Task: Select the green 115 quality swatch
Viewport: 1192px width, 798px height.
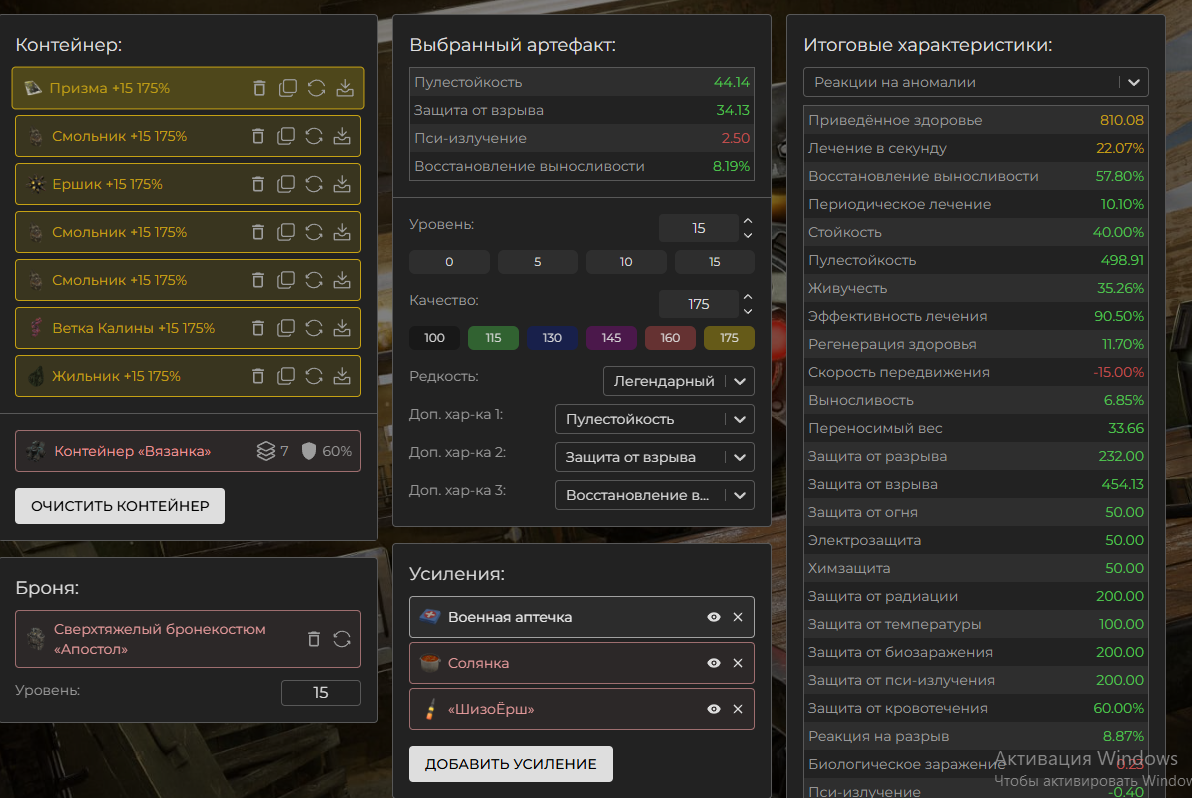Action: (x=493, y=338)
